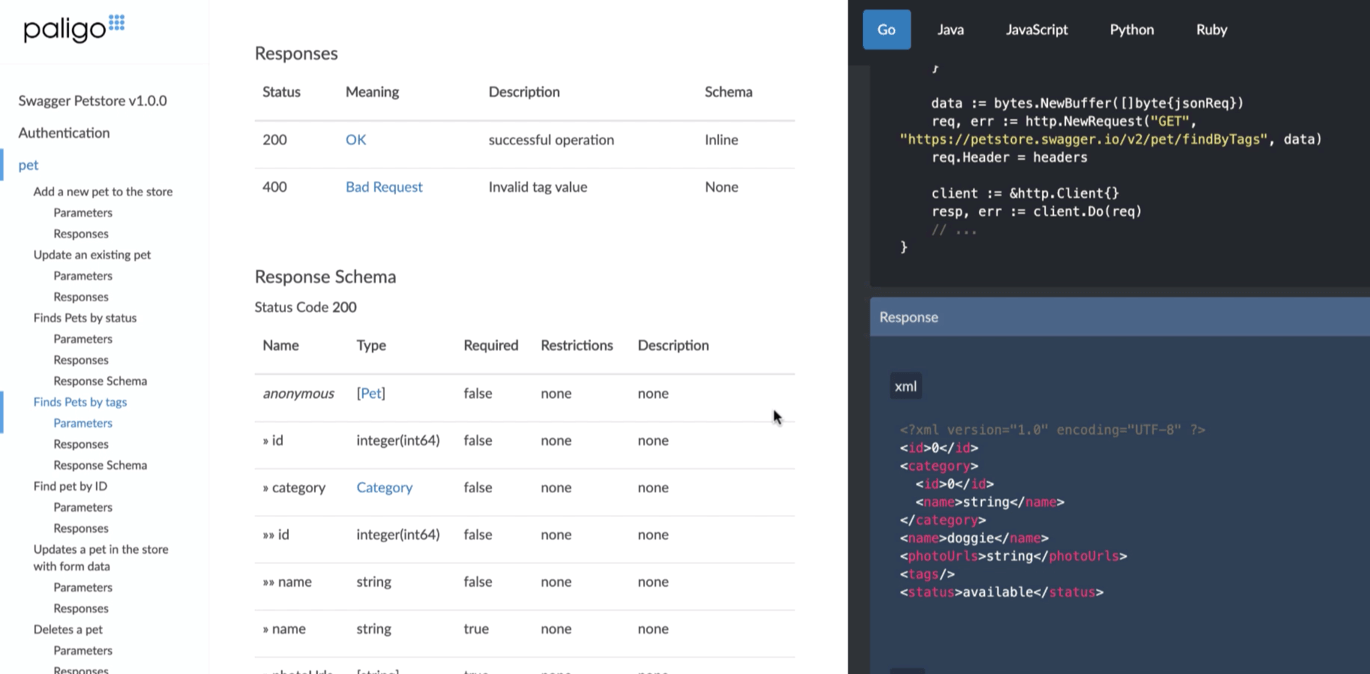Open the Pet schema link
1370x674 pixels.
pyautogui.click(x=371, y=393)
